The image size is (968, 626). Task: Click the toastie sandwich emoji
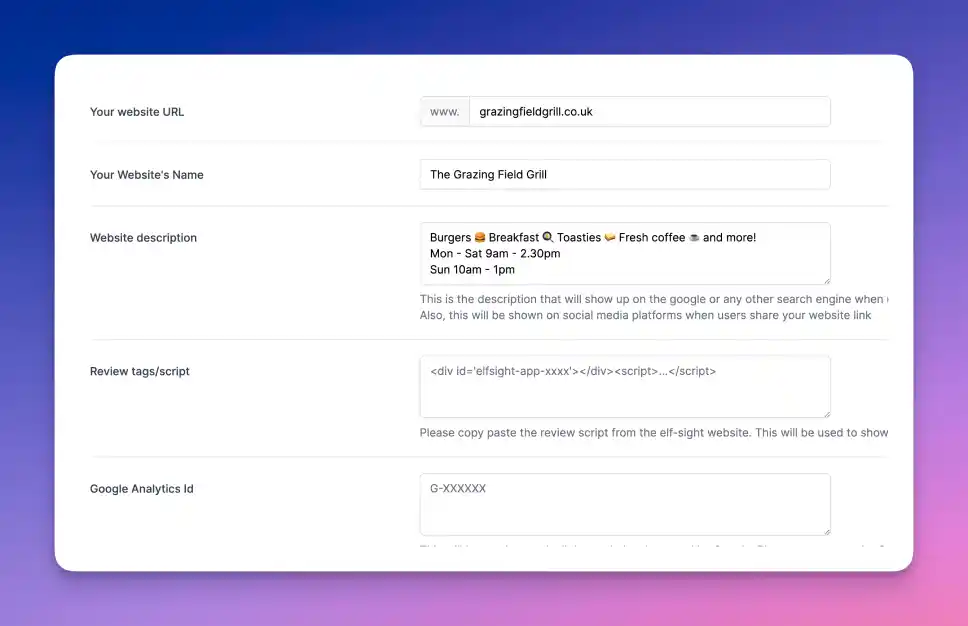[x=610, y=238]
